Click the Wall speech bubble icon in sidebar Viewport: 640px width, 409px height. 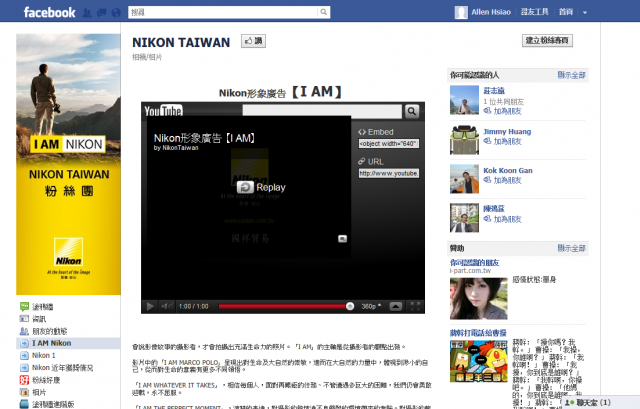click(24, 307)
